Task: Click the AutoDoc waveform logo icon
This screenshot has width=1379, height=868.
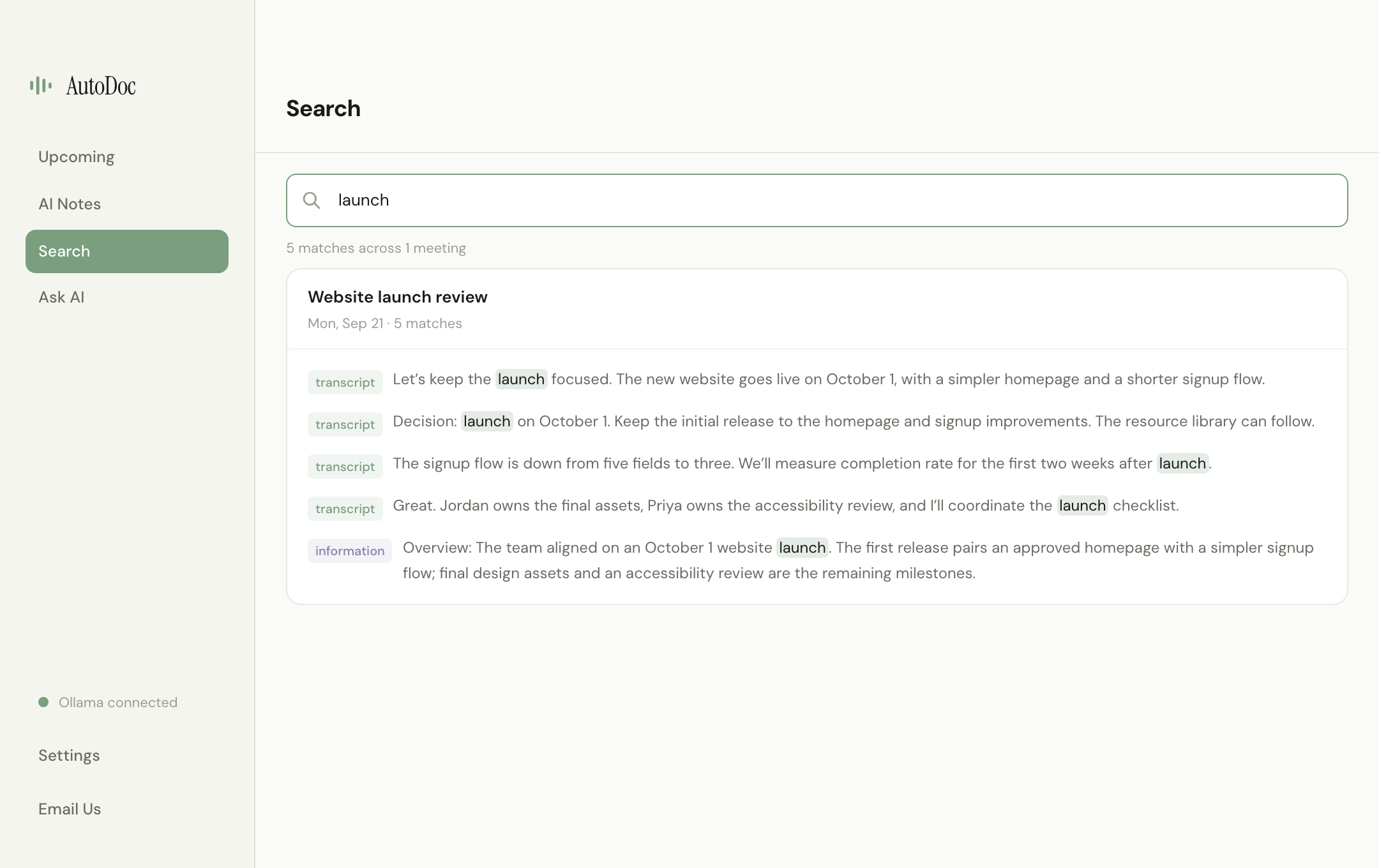Action: (41, 86)
